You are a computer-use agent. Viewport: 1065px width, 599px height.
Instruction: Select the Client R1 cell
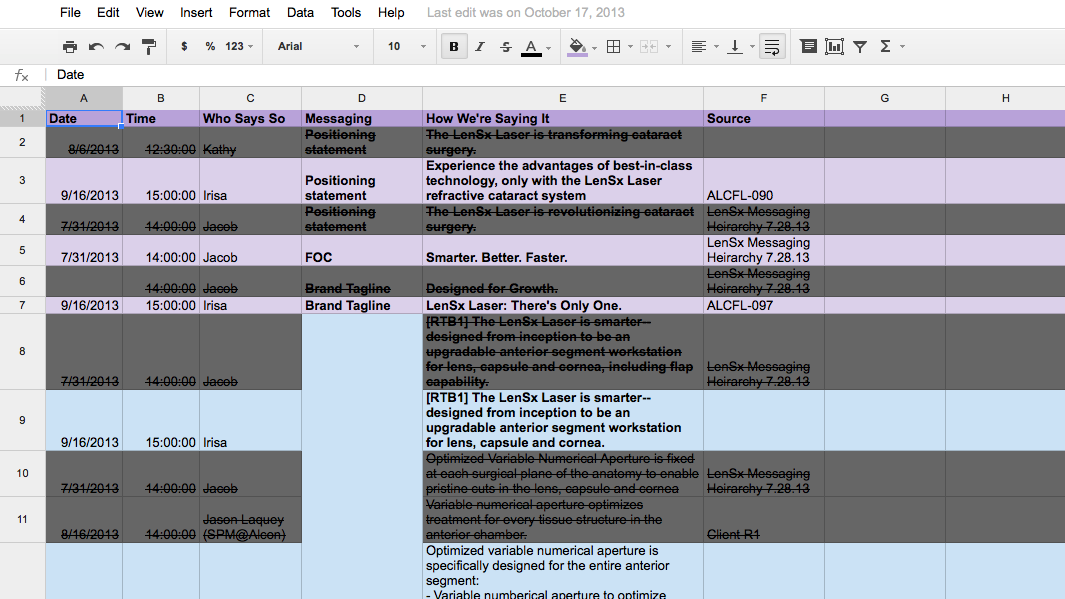763,520
